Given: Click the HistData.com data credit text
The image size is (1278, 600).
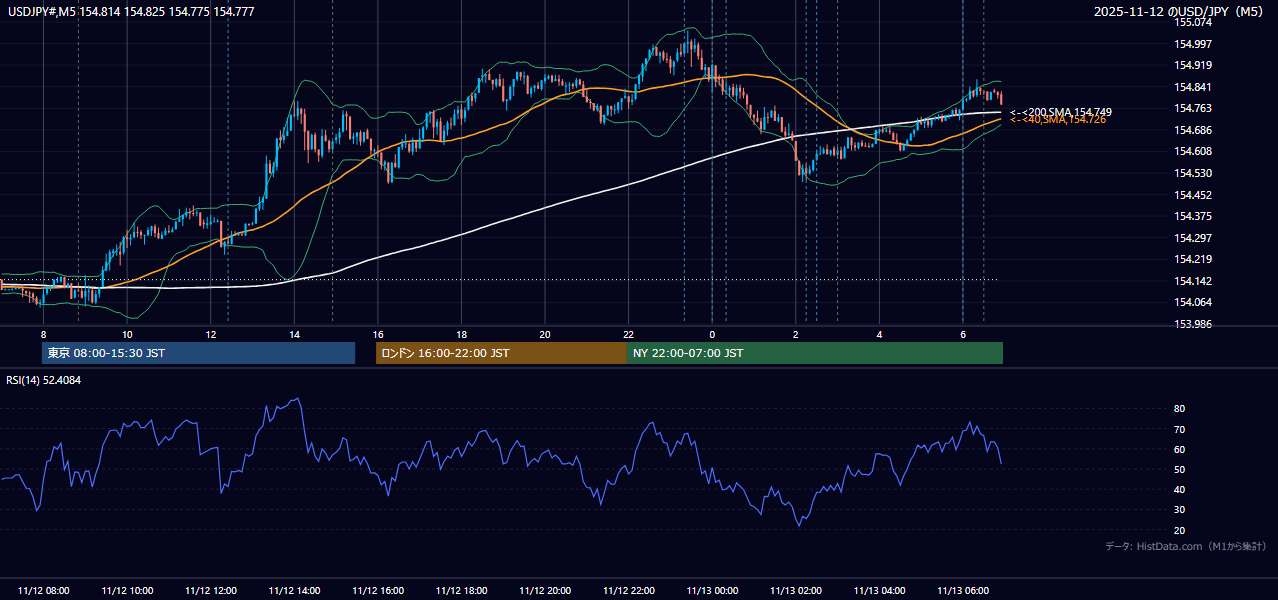Looking at the screenshot, I should (1186, 546).
